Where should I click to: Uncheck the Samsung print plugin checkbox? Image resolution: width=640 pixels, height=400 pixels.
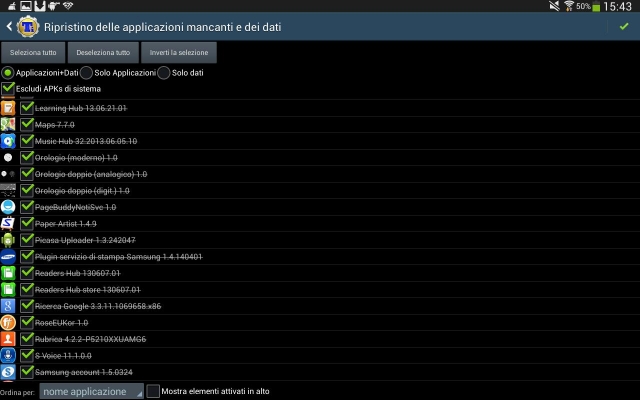pyautogui.click(x=27, y=256)
